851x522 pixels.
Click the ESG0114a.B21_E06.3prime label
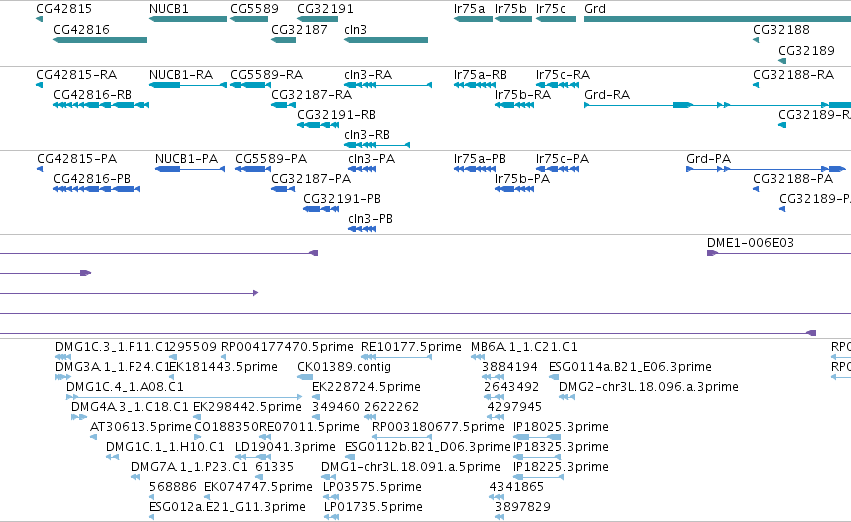pos(630,366)
